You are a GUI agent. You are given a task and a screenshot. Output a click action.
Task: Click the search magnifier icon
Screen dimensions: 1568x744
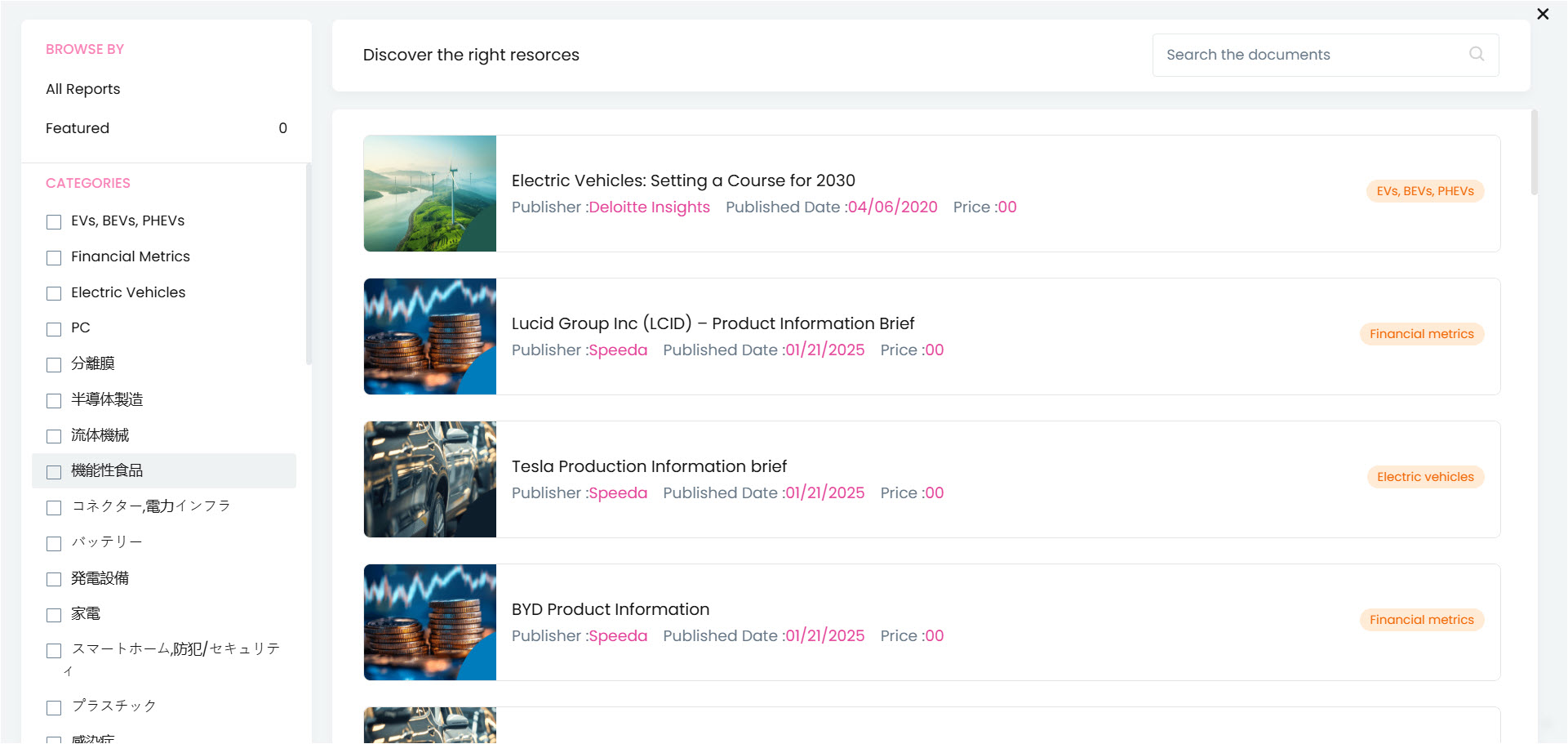[1476, 54]
